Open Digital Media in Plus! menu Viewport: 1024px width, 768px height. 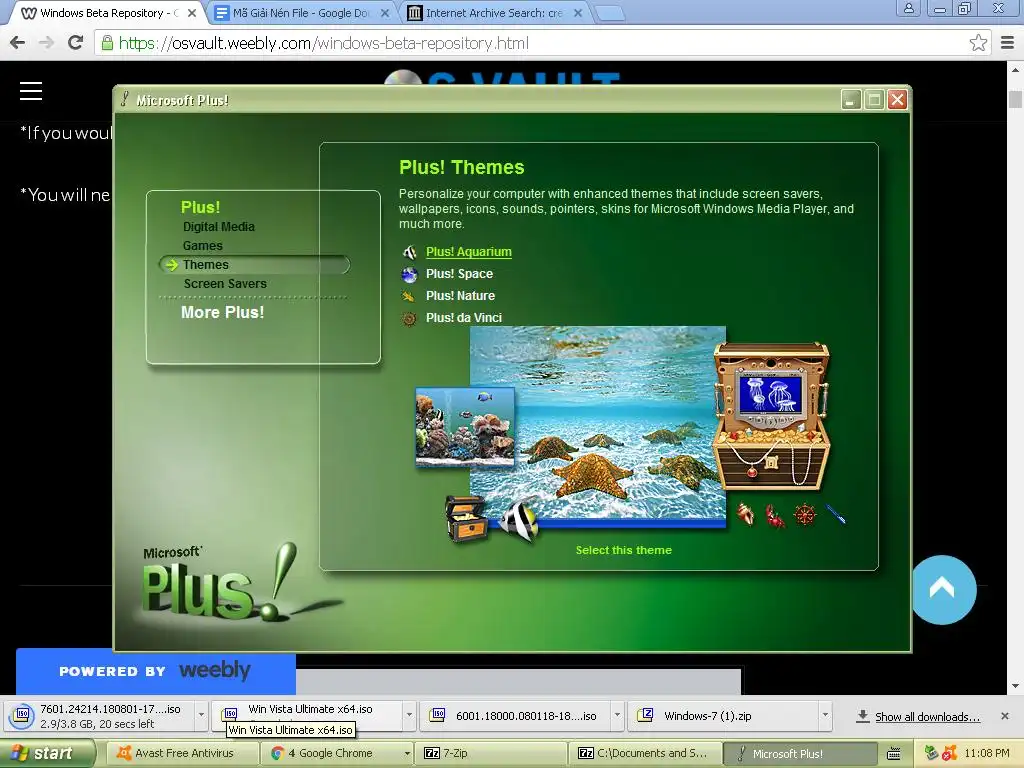pyautogui.click(x=219, y=227)
